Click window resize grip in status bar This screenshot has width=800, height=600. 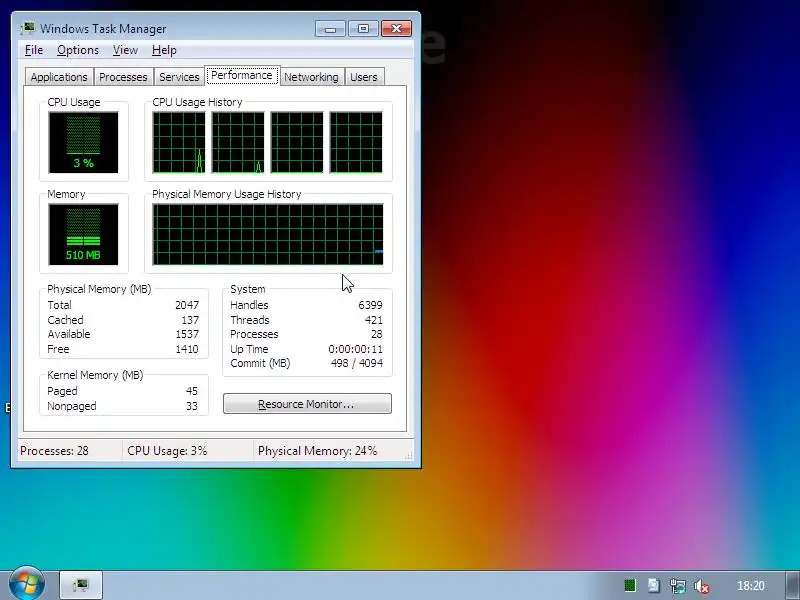coord(409,456)
